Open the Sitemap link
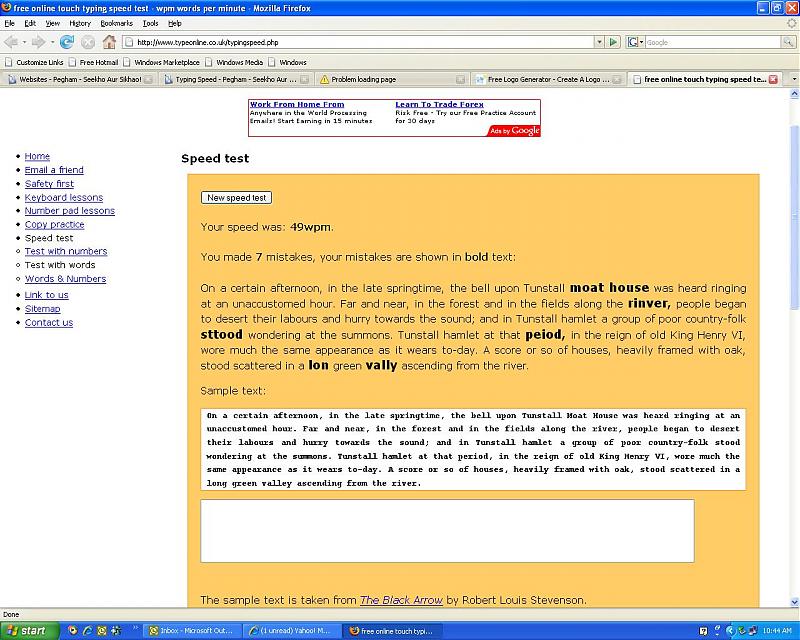The width and height of the screenshot is (800, 640). pyautogui.click(x=42, y=309)
